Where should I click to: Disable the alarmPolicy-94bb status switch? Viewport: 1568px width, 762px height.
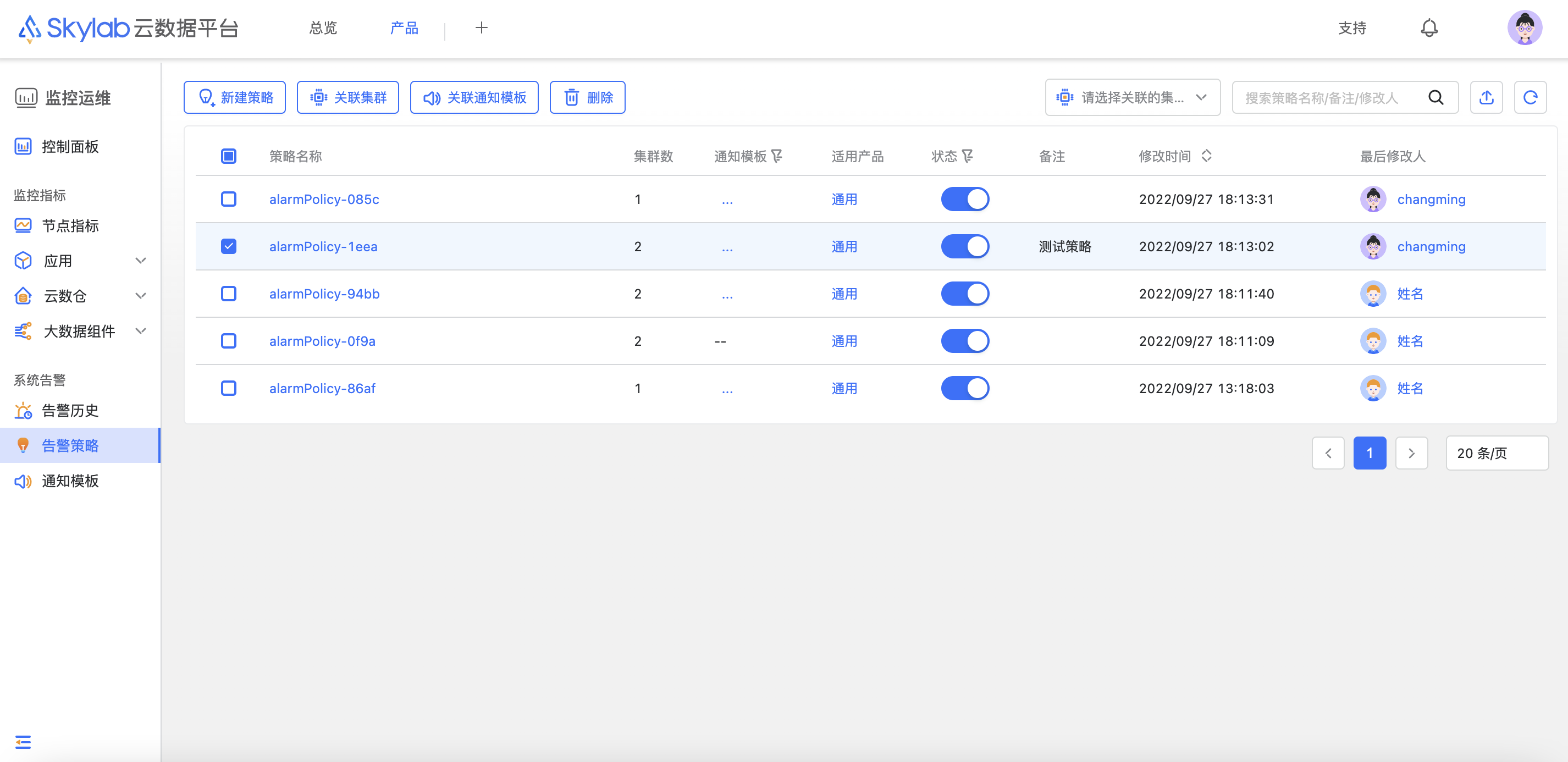(x=964, y=294)
